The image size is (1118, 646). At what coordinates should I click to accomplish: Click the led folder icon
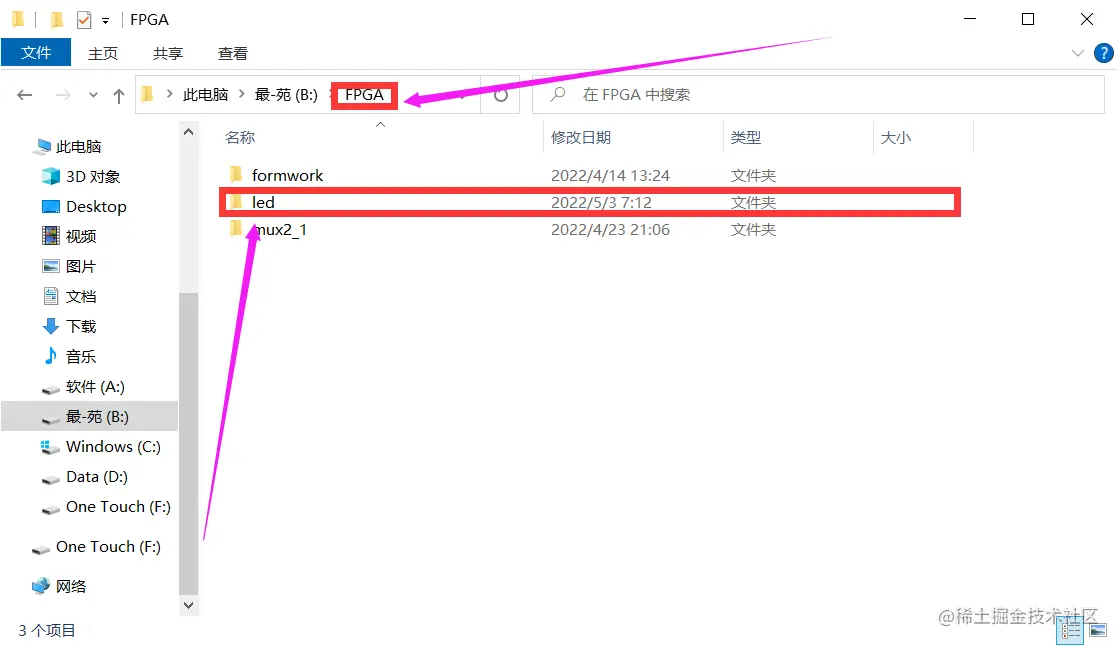coord(236,202)
